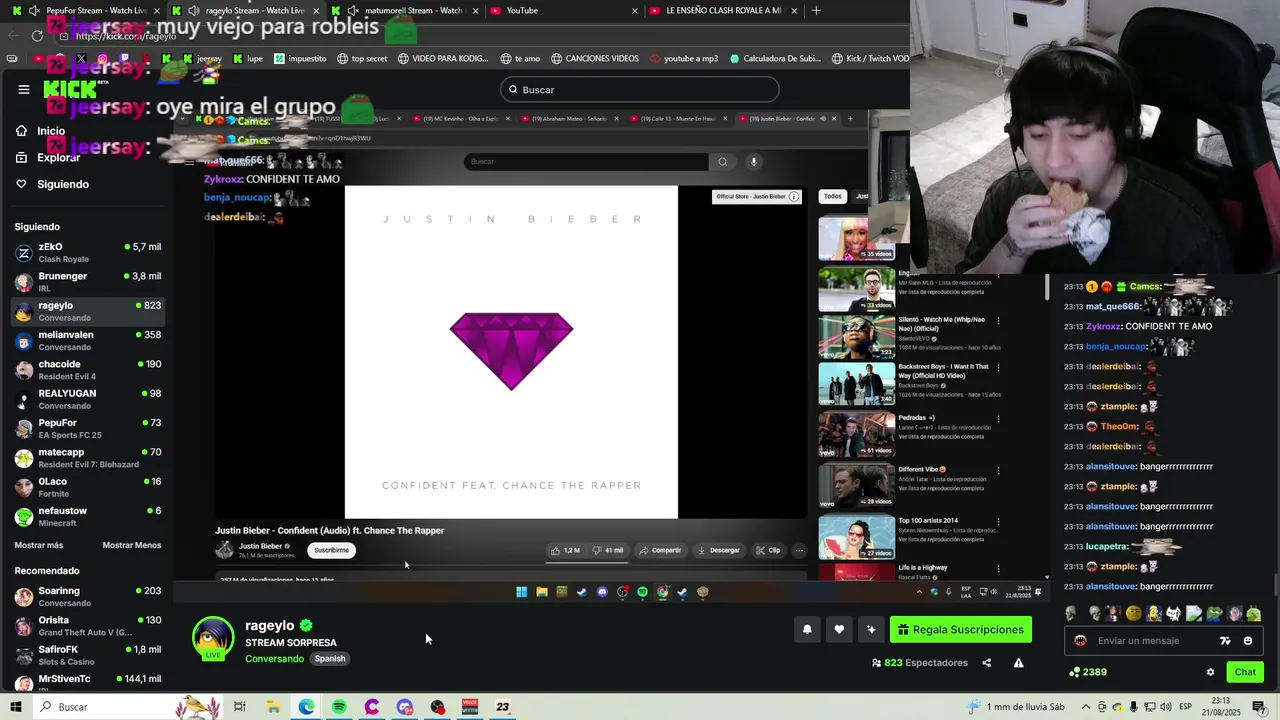Open Inicio in Kick sidebar
The width and height of the screenshot is (1280, 720).
click(40, 131)
